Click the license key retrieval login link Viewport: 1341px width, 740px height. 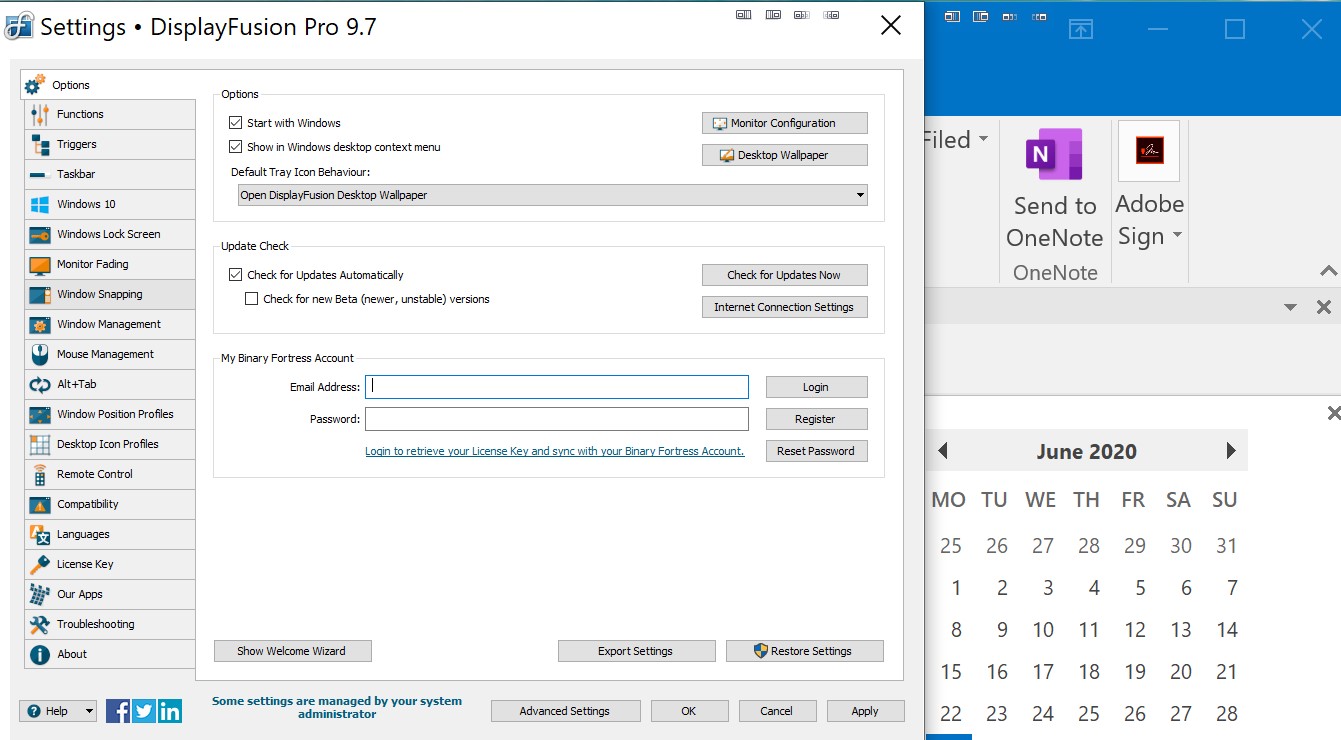point(554,451)
